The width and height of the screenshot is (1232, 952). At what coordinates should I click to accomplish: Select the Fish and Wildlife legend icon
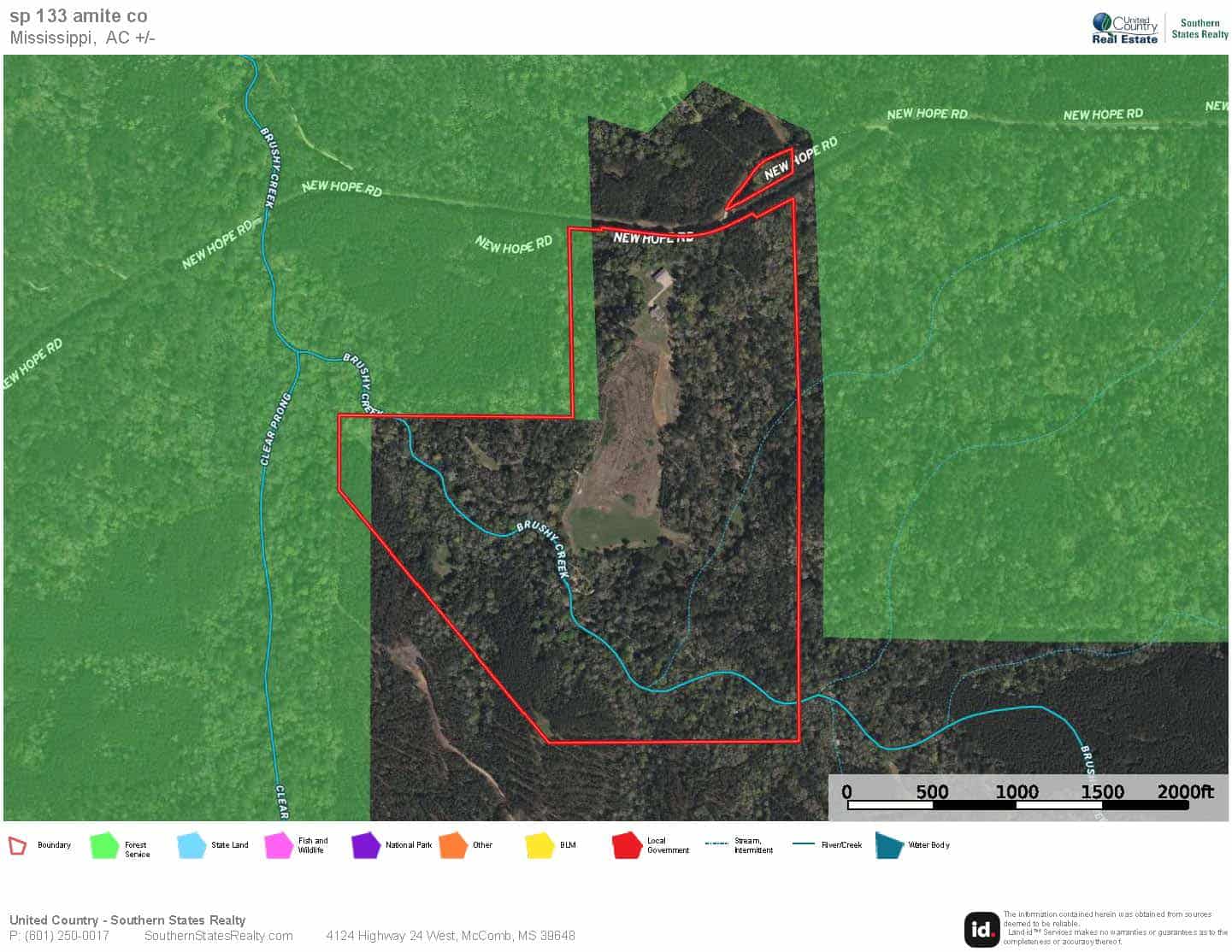click(x=278, y=844)
